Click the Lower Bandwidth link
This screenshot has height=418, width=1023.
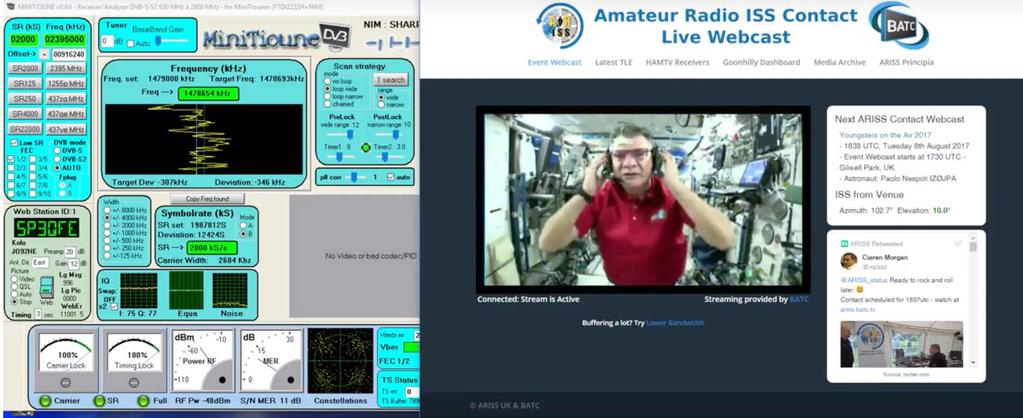(675, 323)
